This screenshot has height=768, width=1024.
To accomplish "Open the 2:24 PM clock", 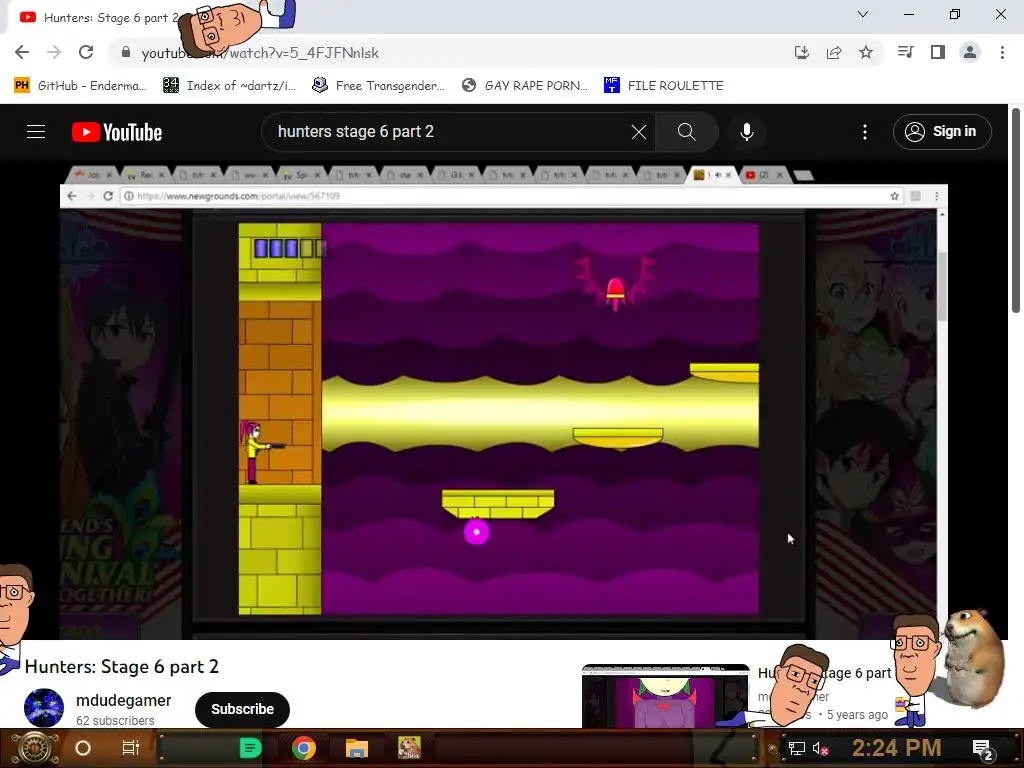I will (896, 748).
